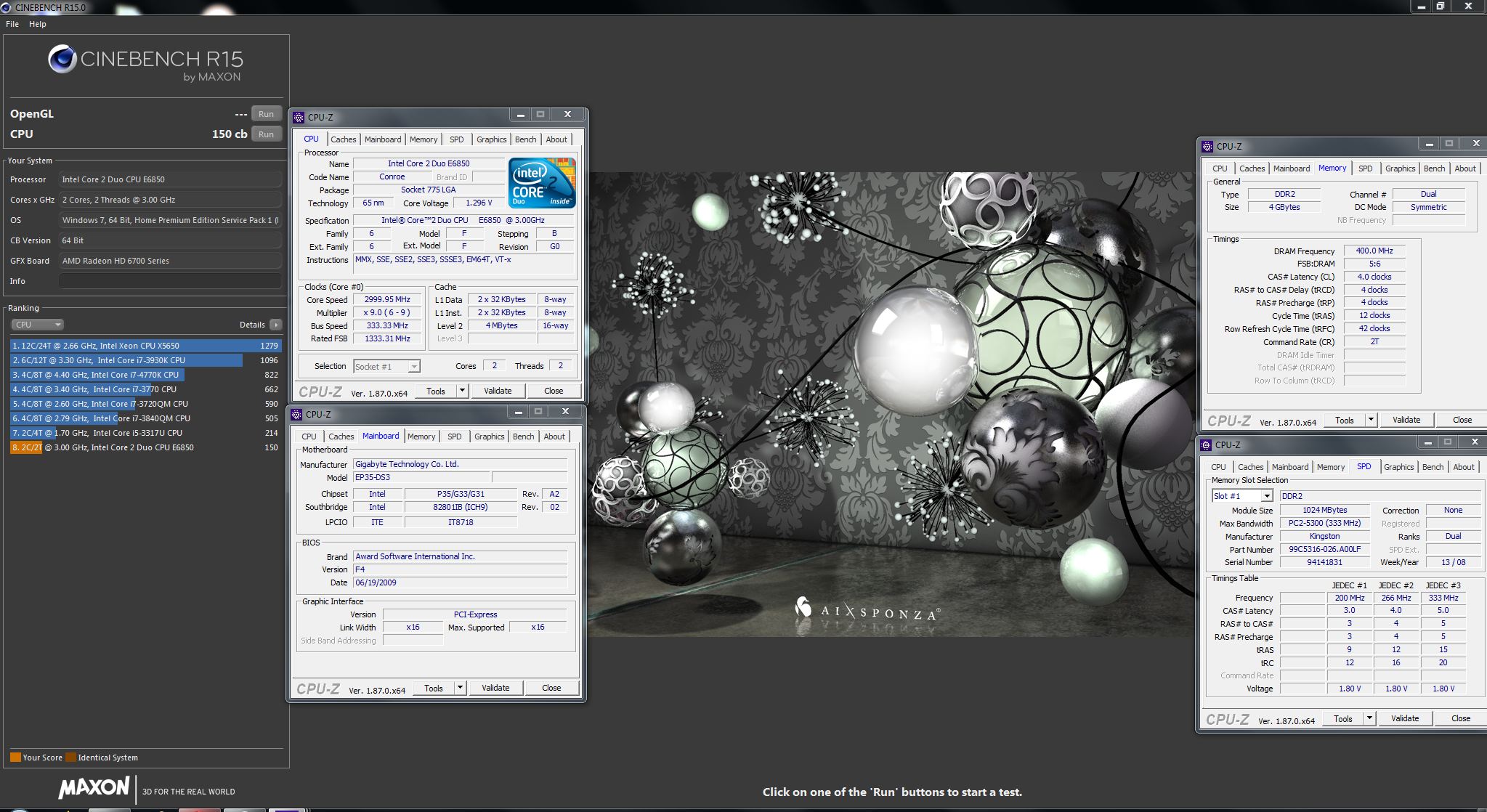Click CPU-Z title icon of the Mainboard window
The image size is (1487, 812).
point(296,415)
